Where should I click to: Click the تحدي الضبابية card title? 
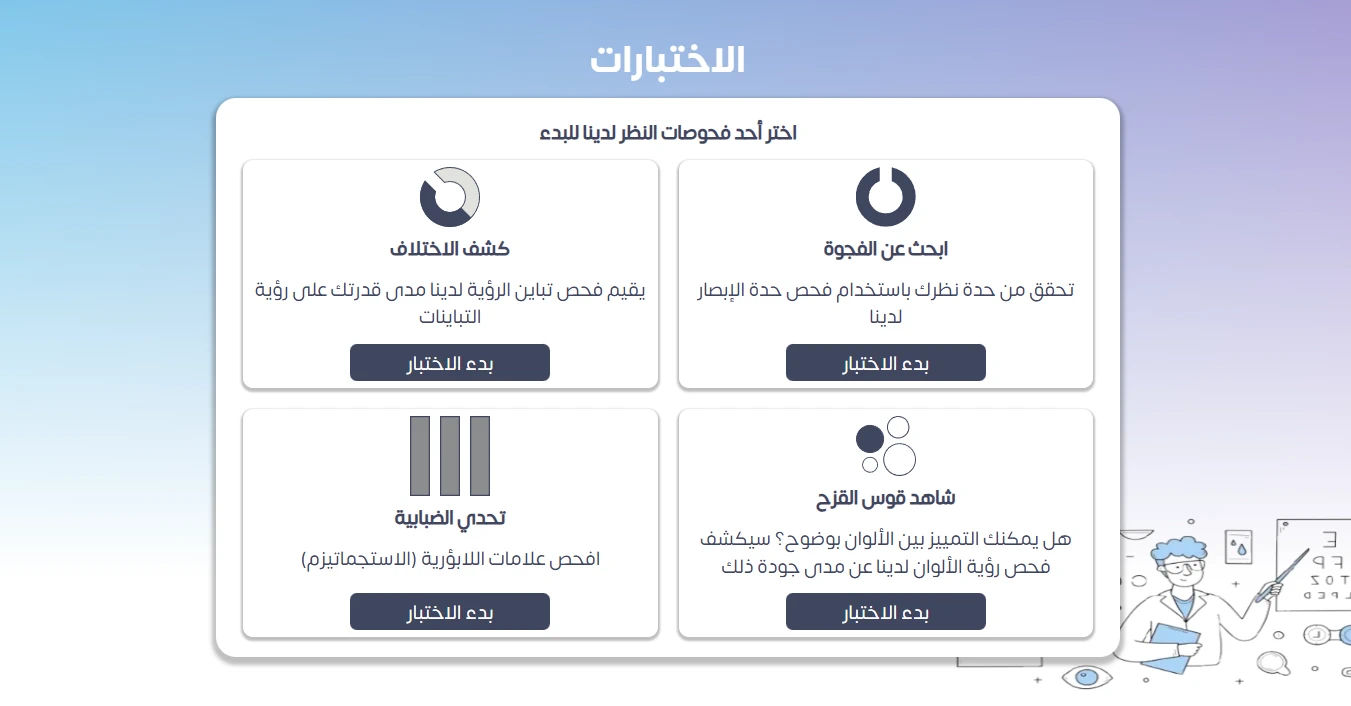click(x=450, y=518)
